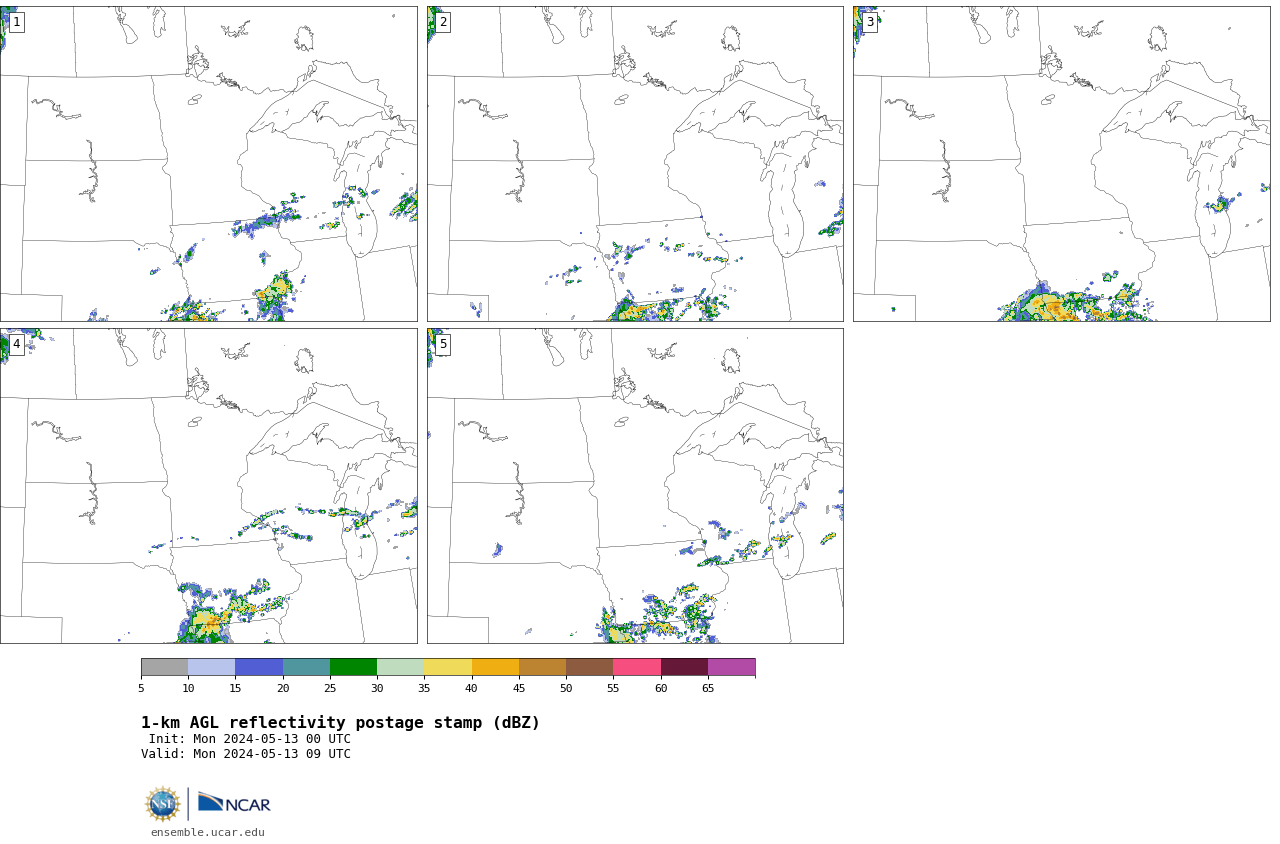Open ensemble member 1 reflectivity map
1280x844 pixels.
point(208,164)
